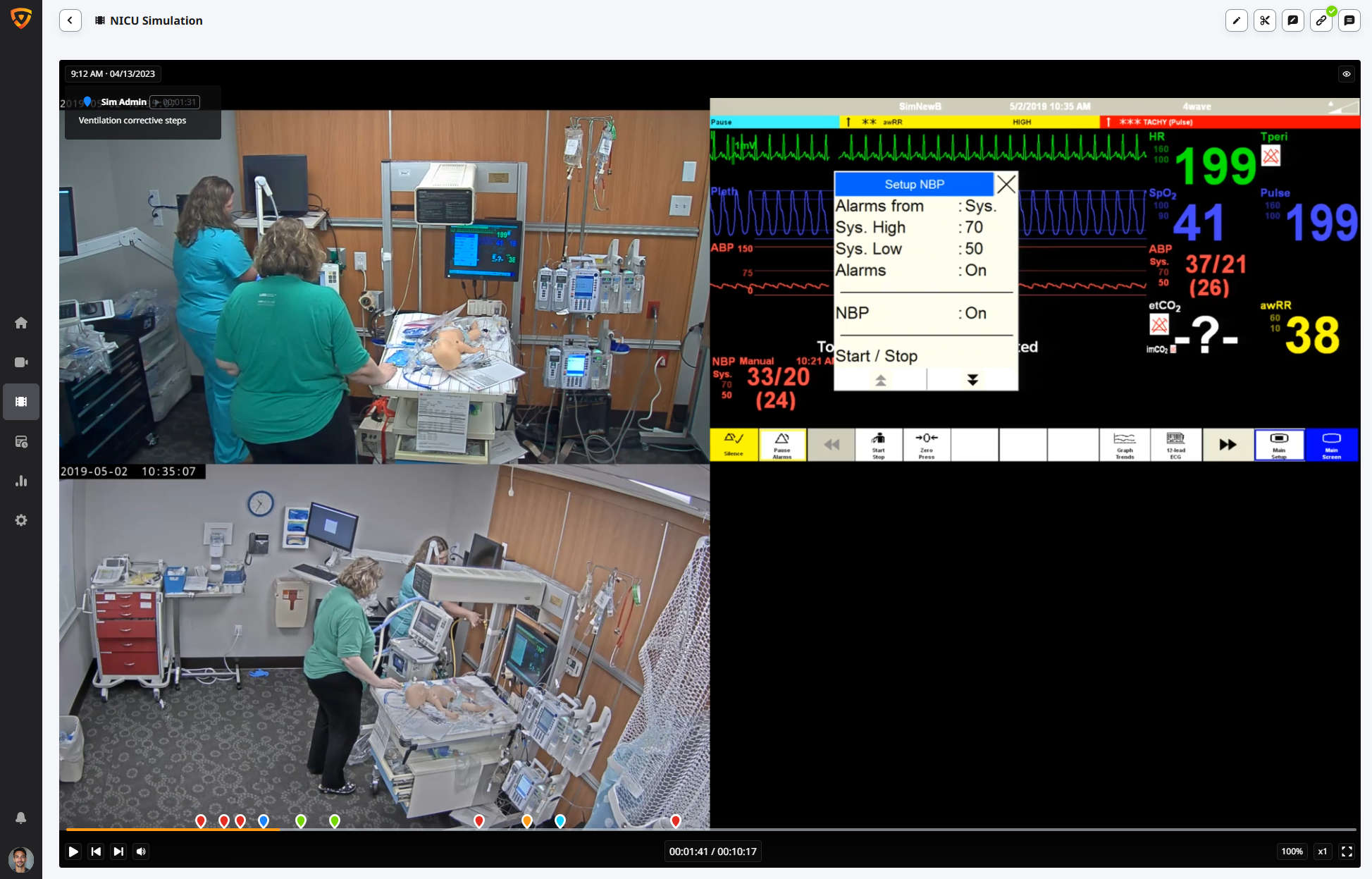1372x879 pixels.
Task: Toggle the eye visibility overlay button
Action: click(1347, 74)
